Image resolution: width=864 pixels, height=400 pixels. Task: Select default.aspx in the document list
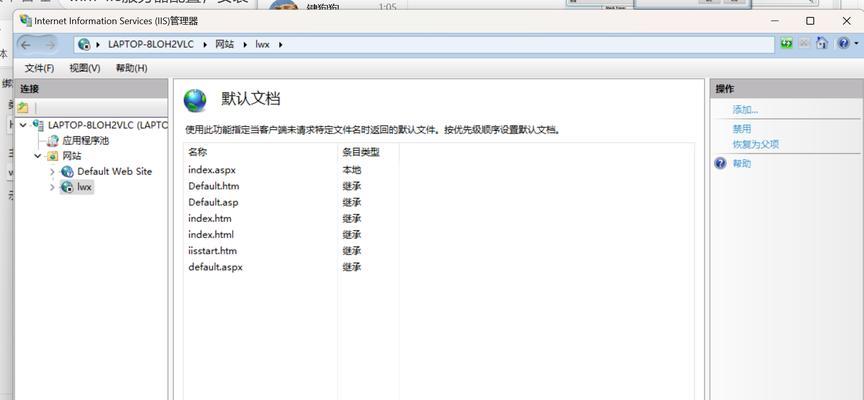(x=215, y=267)
